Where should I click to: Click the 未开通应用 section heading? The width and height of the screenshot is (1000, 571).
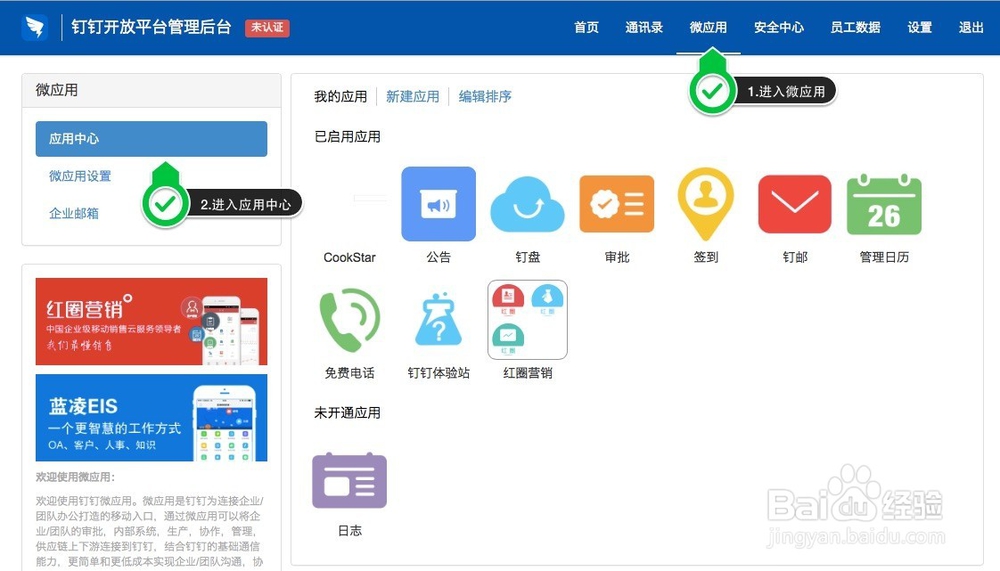347,413
